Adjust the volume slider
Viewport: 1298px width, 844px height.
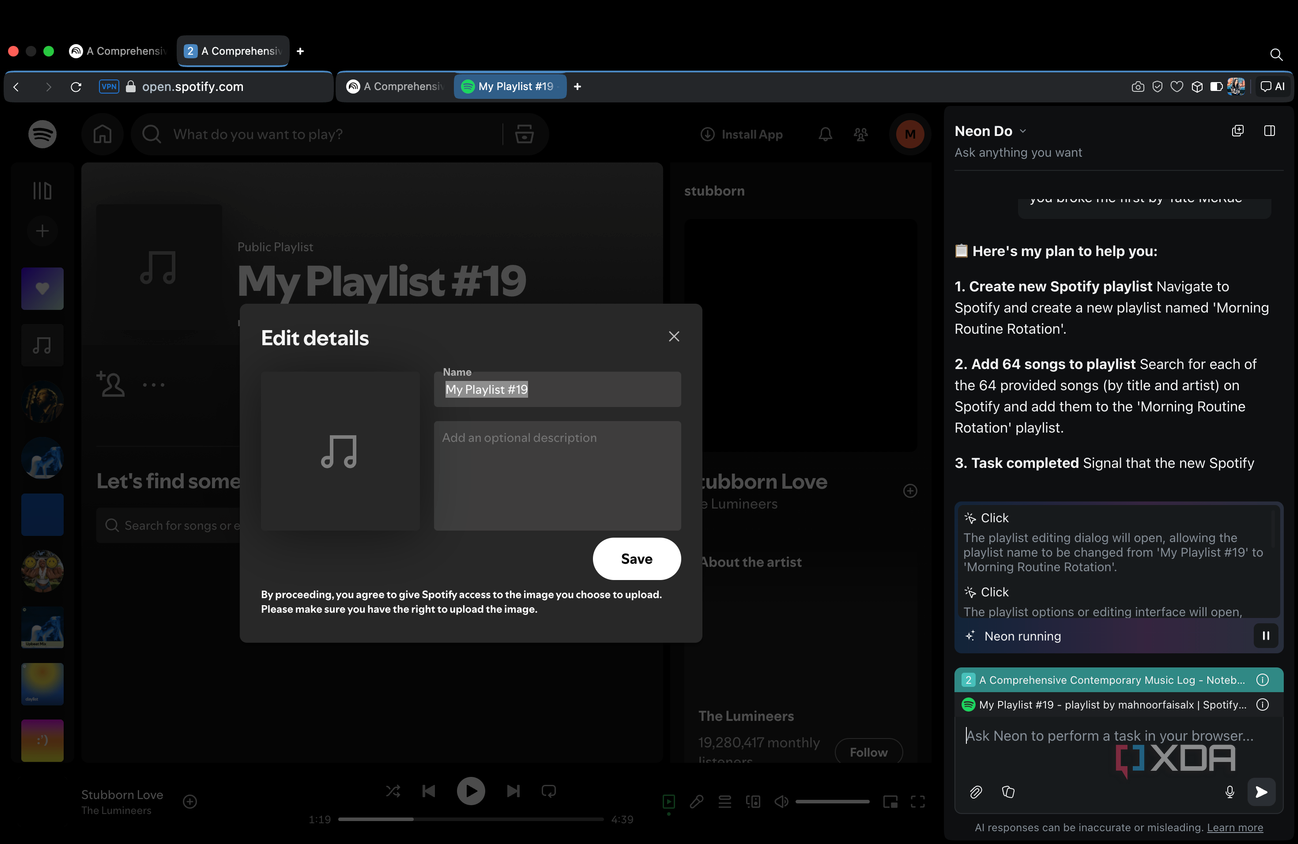[x=832, y=801]
